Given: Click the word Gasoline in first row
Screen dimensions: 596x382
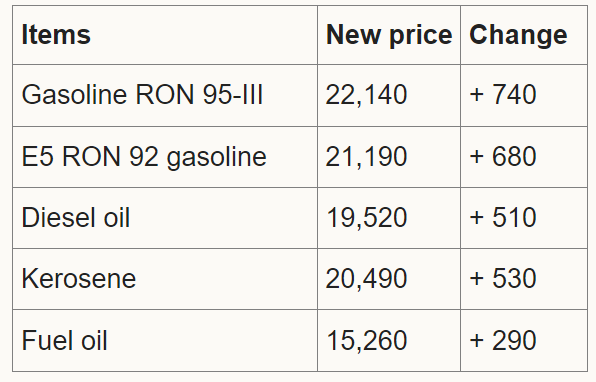Looking at the screenshot, I should coord(74,95).
